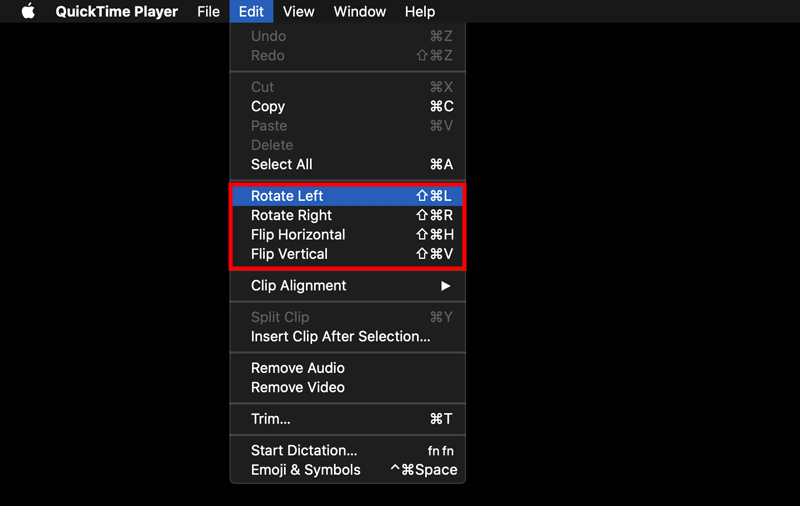The width and height of the screenshot is (800, 506).
Task: Open the Apple menu
Action: tap(29, 11)
